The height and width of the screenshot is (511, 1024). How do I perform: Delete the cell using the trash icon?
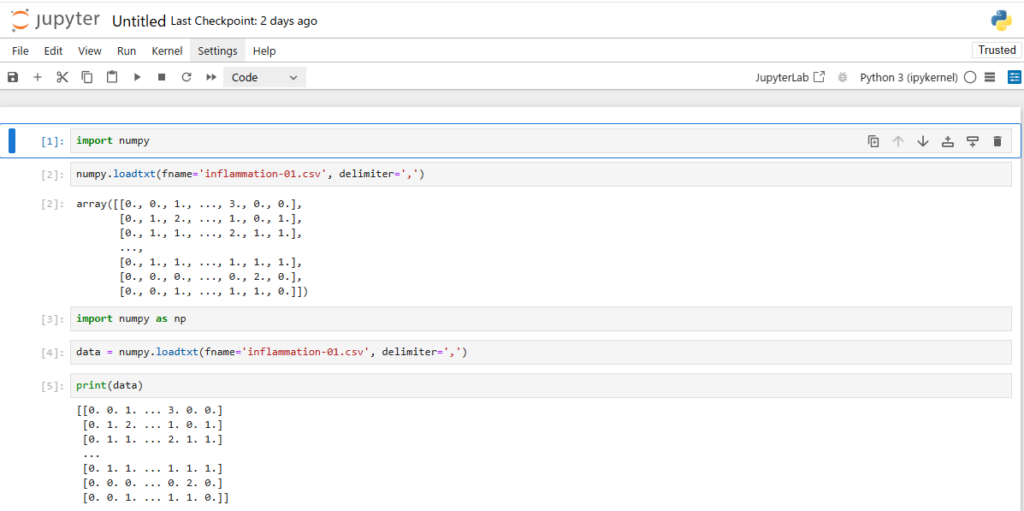click(997, 142)
